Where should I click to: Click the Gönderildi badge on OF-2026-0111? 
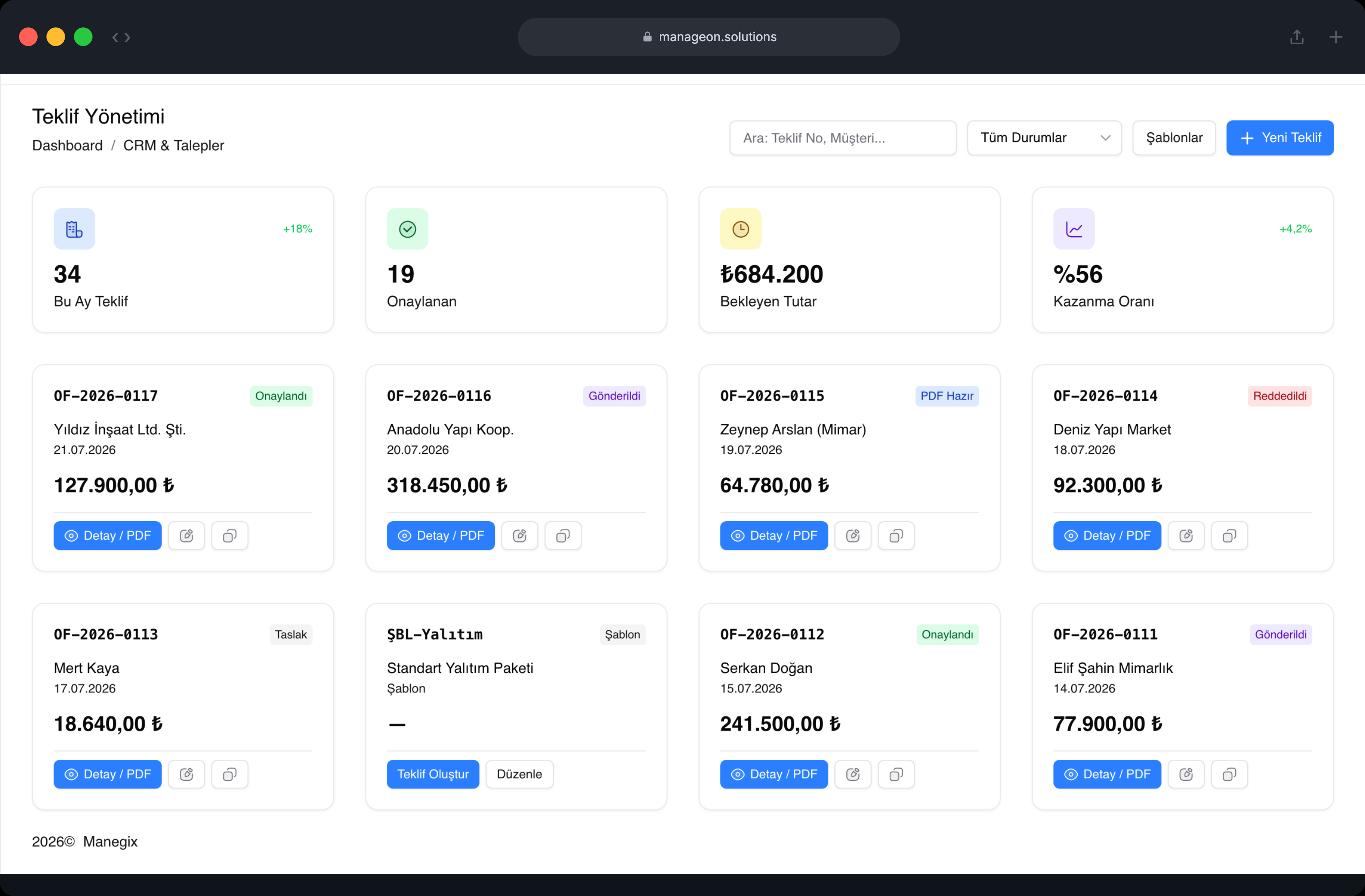tap(1280, 635)
